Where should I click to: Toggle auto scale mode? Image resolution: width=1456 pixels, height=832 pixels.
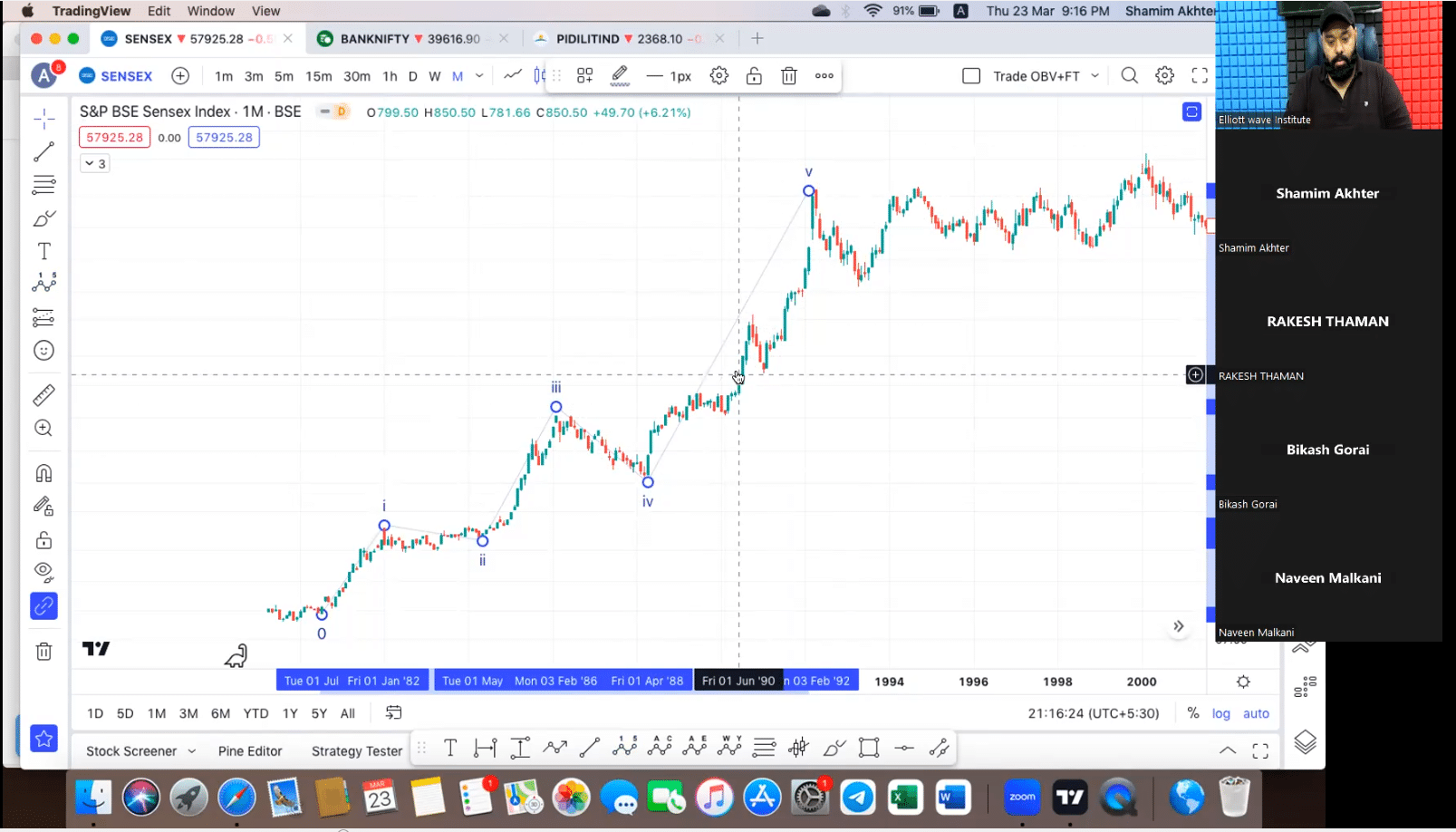pyautogui.click(x=1256, y=713)
